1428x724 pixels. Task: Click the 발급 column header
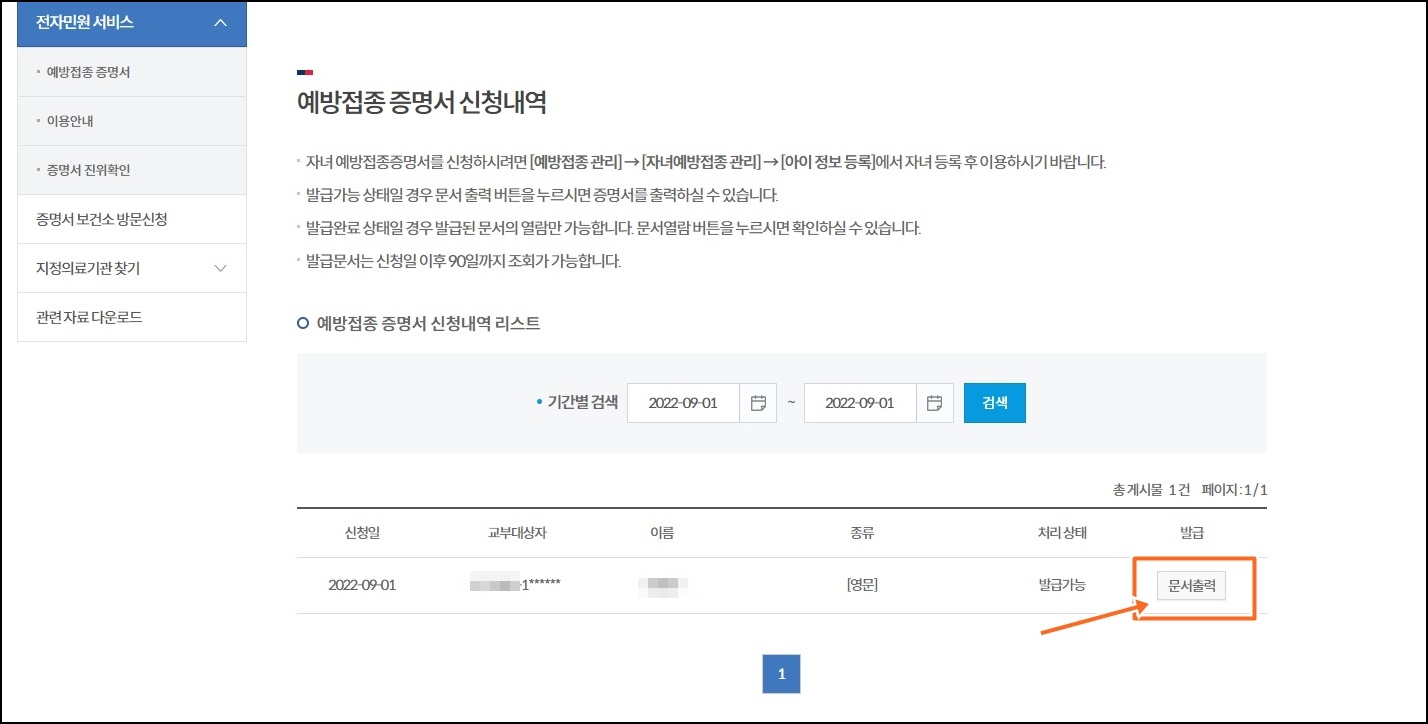[1192, 533]
